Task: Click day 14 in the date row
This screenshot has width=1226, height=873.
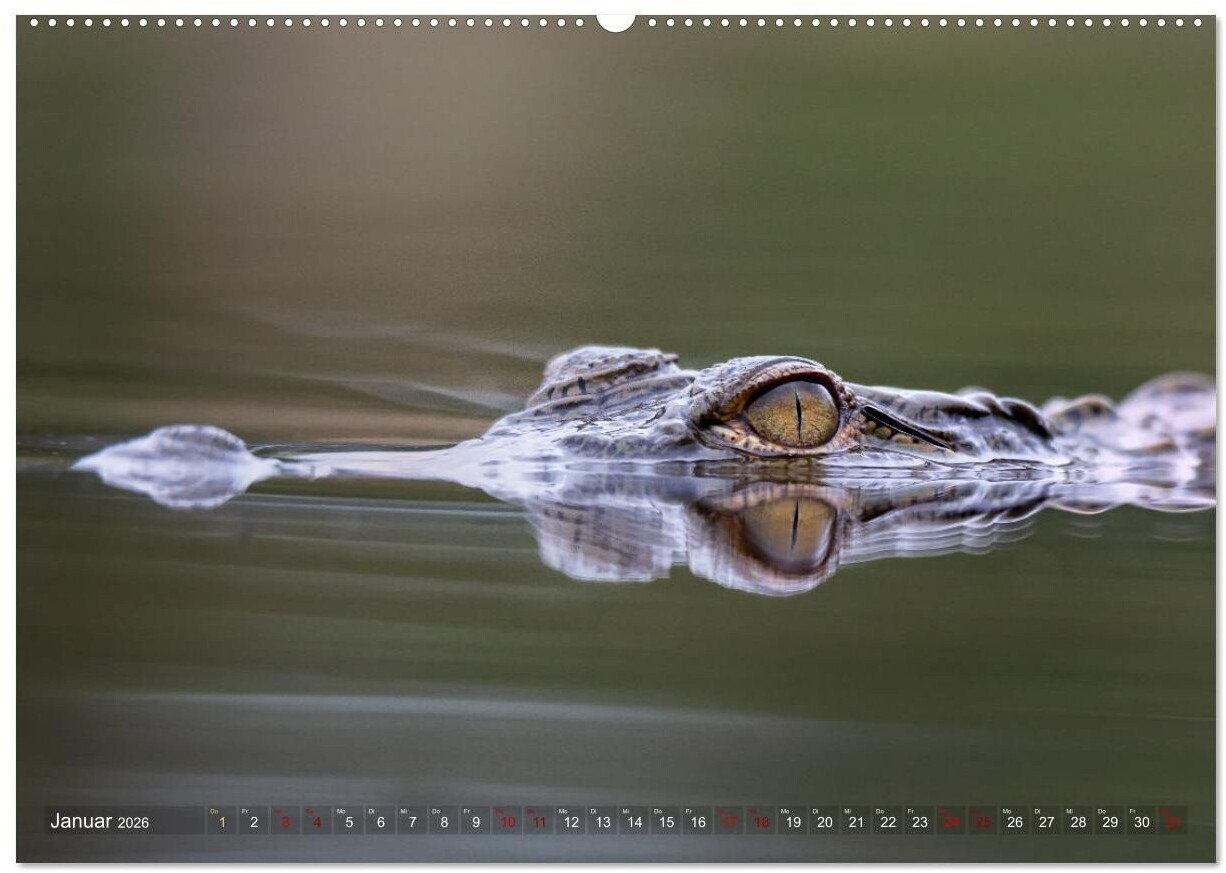Action: (x=634, y=821)
